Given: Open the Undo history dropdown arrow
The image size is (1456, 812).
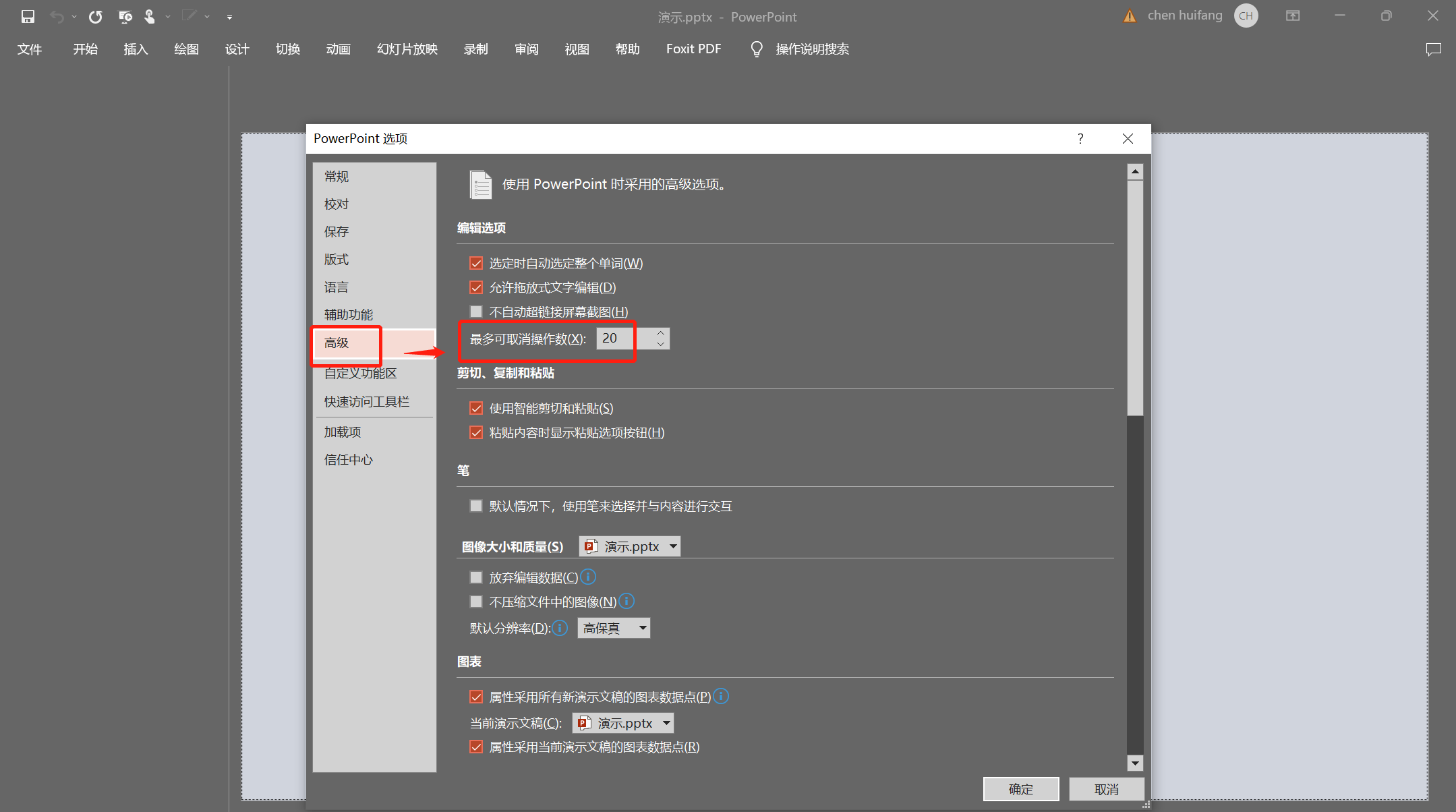Looking at the screenshot, I should (x=74, y=16).
